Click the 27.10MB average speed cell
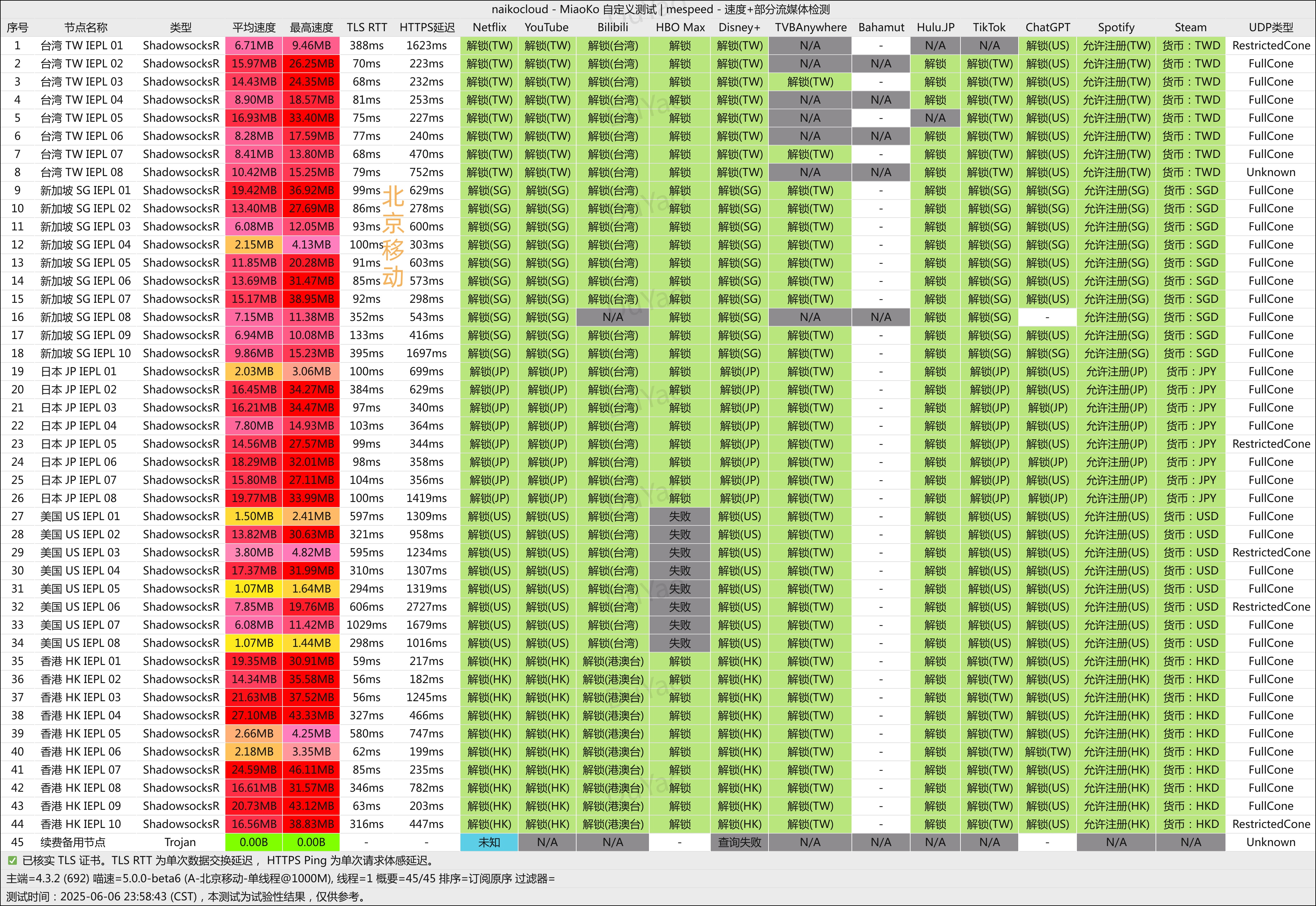 tap(254, 715)
